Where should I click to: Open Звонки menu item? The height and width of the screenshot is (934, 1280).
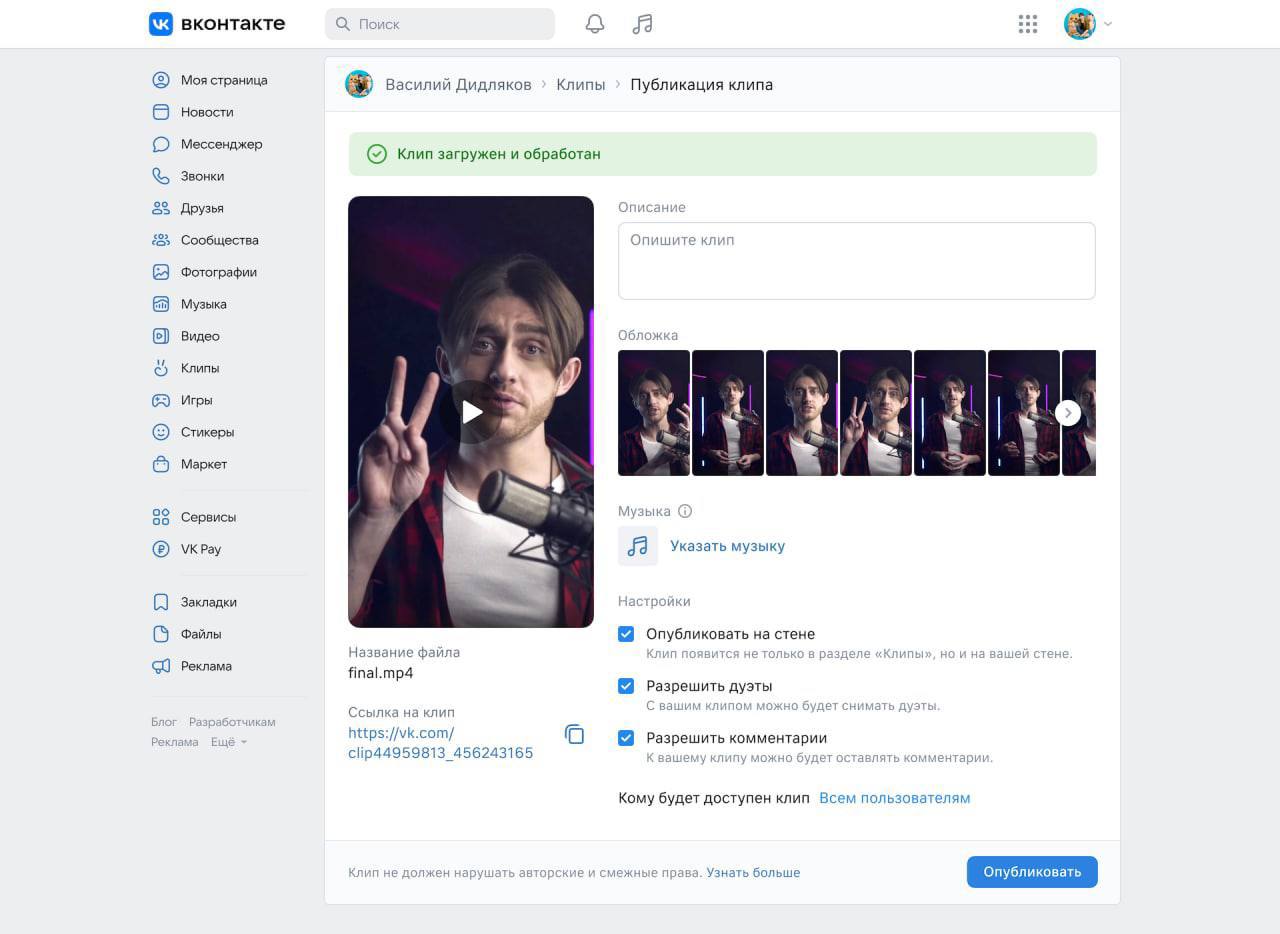click(203, 176)
